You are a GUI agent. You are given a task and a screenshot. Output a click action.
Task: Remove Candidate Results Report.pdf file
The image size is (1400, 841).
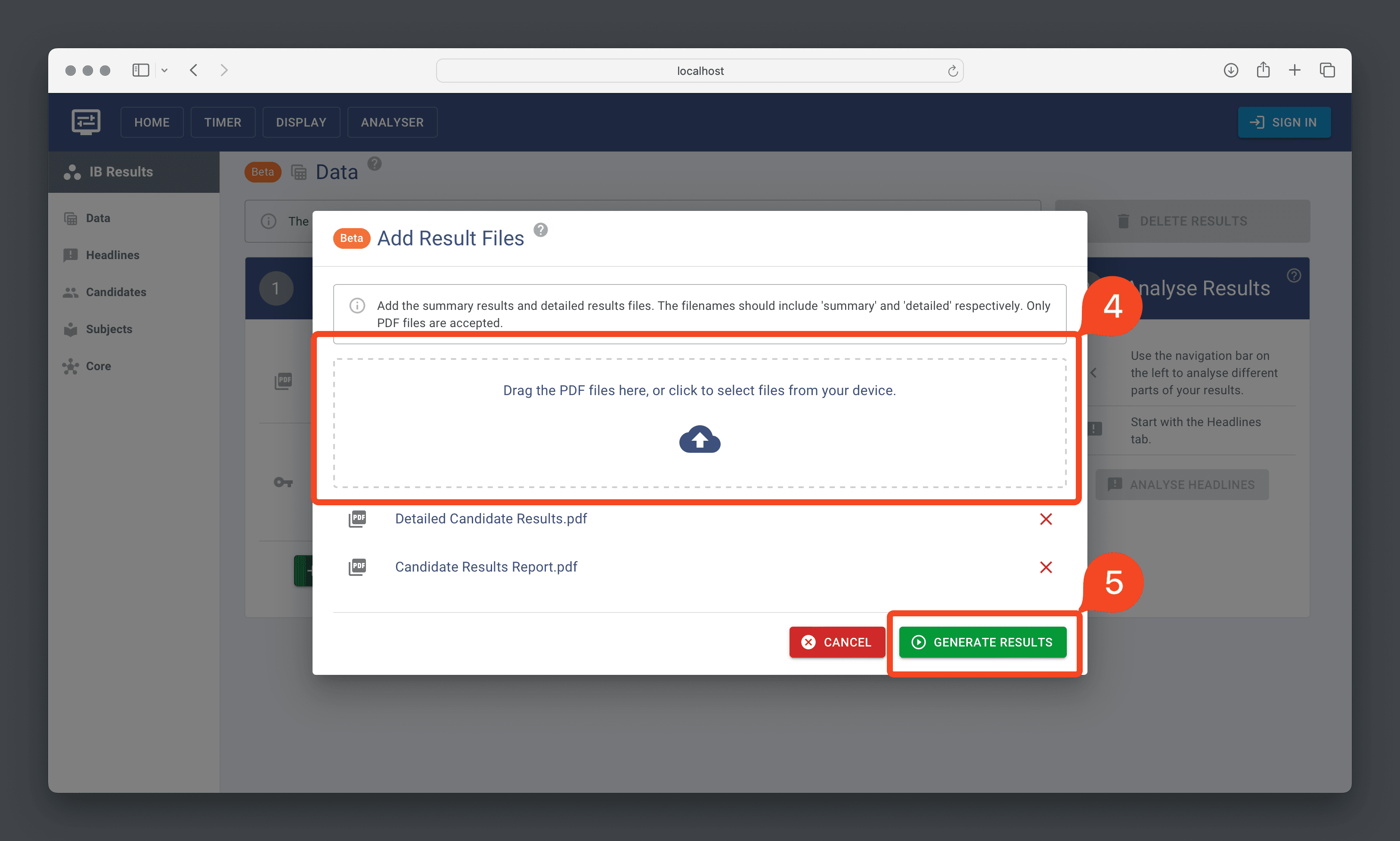(x=1046, y=567)
